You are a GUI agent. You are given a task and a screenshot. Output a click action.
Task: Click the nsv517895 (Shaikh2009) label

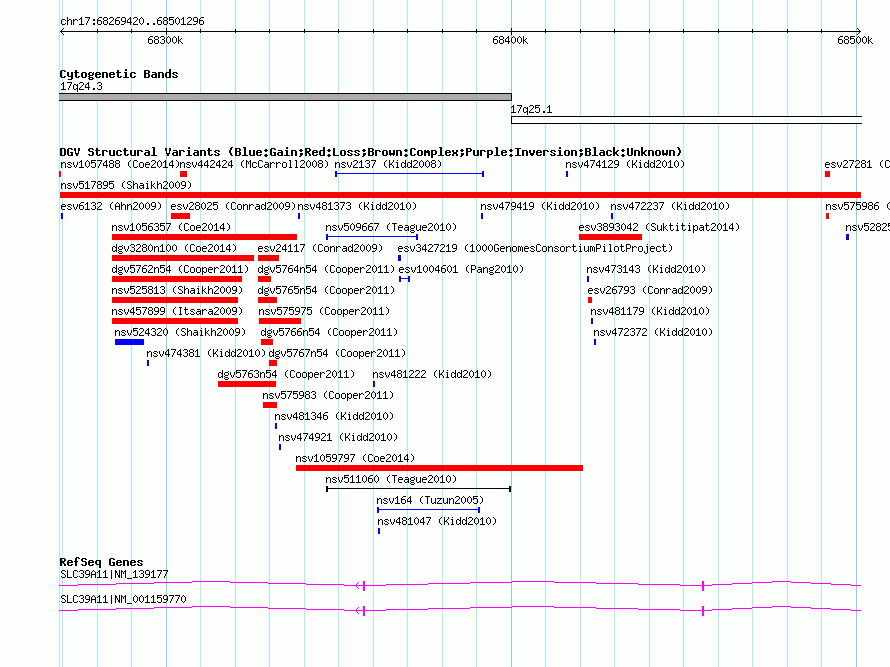(x=126, y=185)
